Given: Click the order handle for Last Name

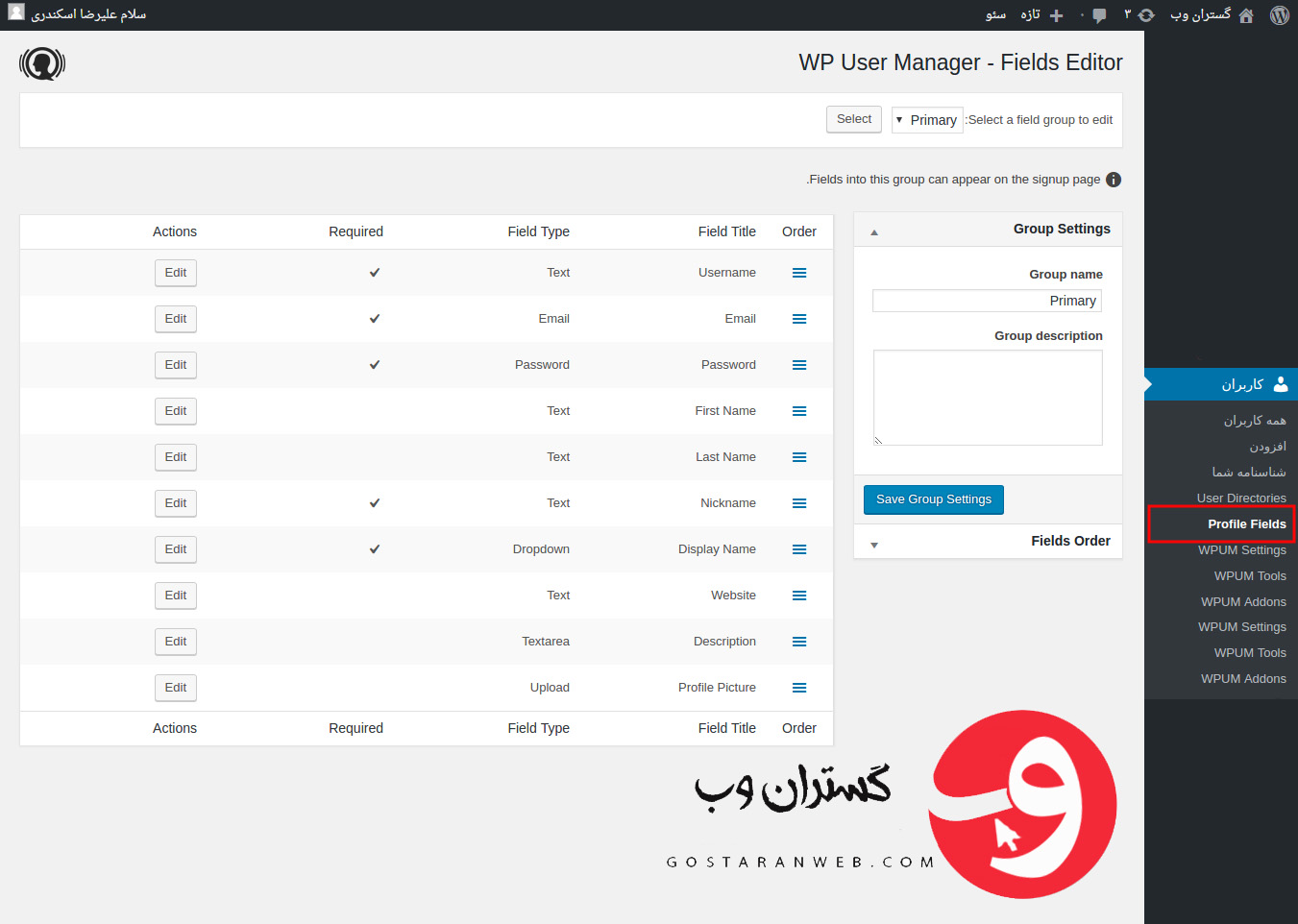Looking at the screenshot, I should [799, 457].
